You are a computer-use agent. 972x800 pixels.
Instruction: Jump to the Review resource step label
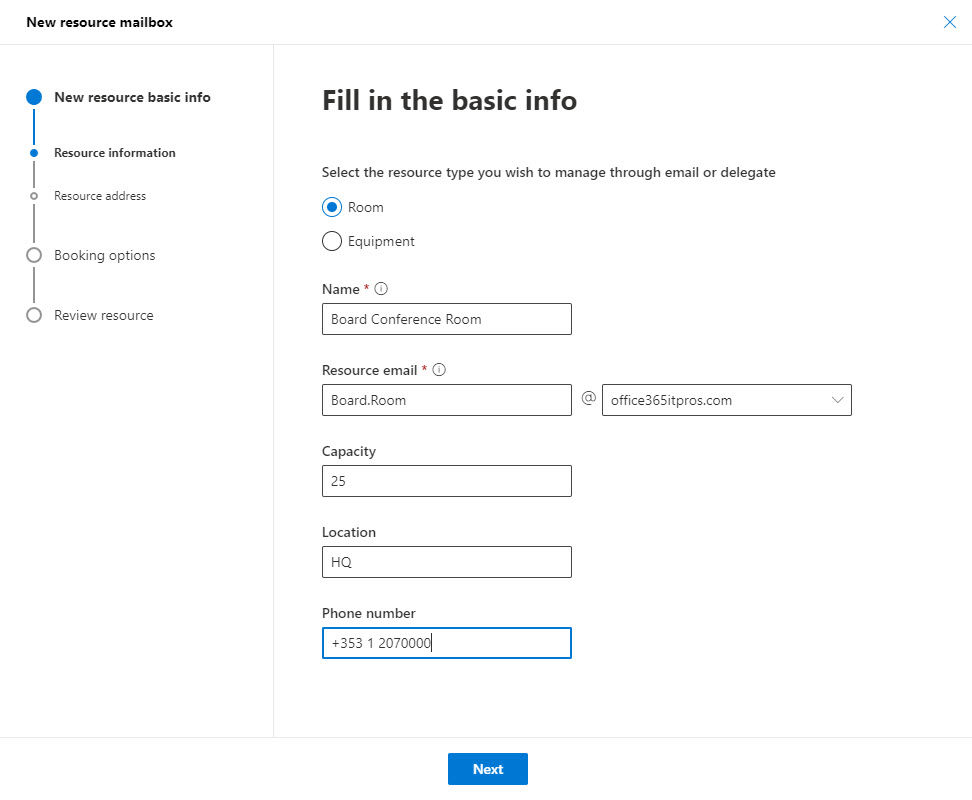coord(104,315)
